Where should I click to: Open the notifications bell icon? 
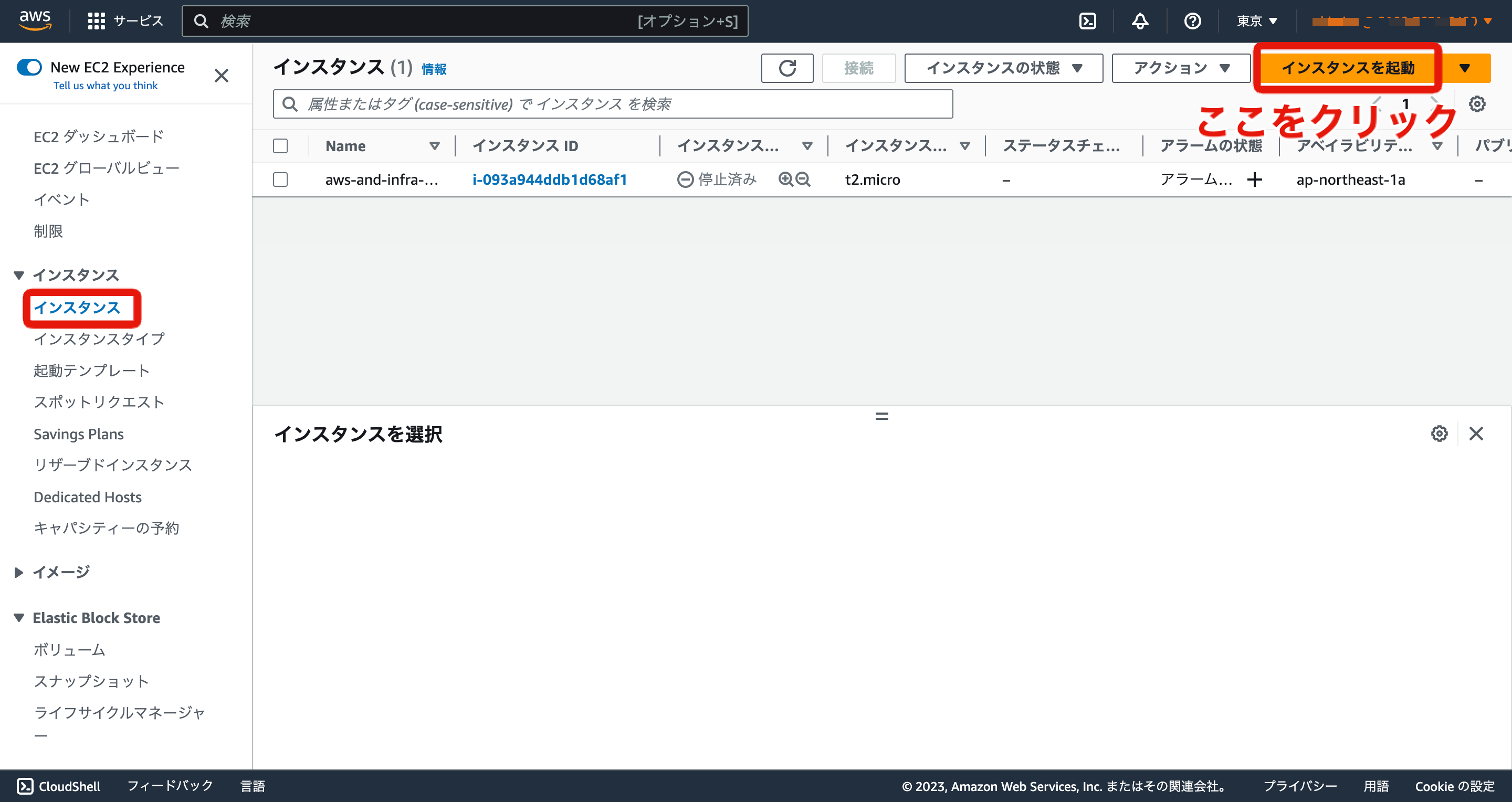tap(1139, 21)
